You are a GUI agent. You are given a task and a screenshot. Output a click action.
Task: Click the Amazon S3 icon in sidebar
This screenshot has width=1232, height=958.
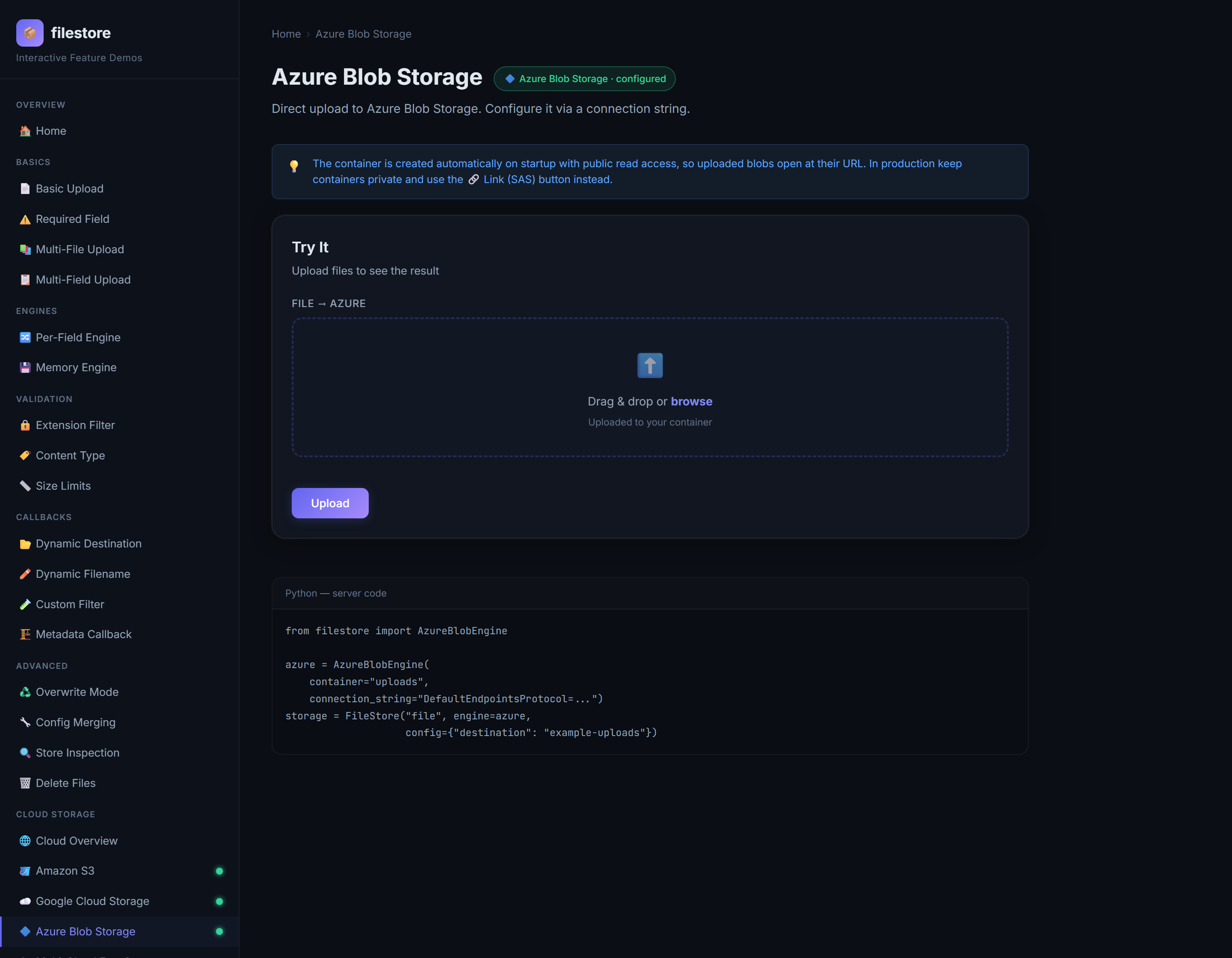point(25,871)
